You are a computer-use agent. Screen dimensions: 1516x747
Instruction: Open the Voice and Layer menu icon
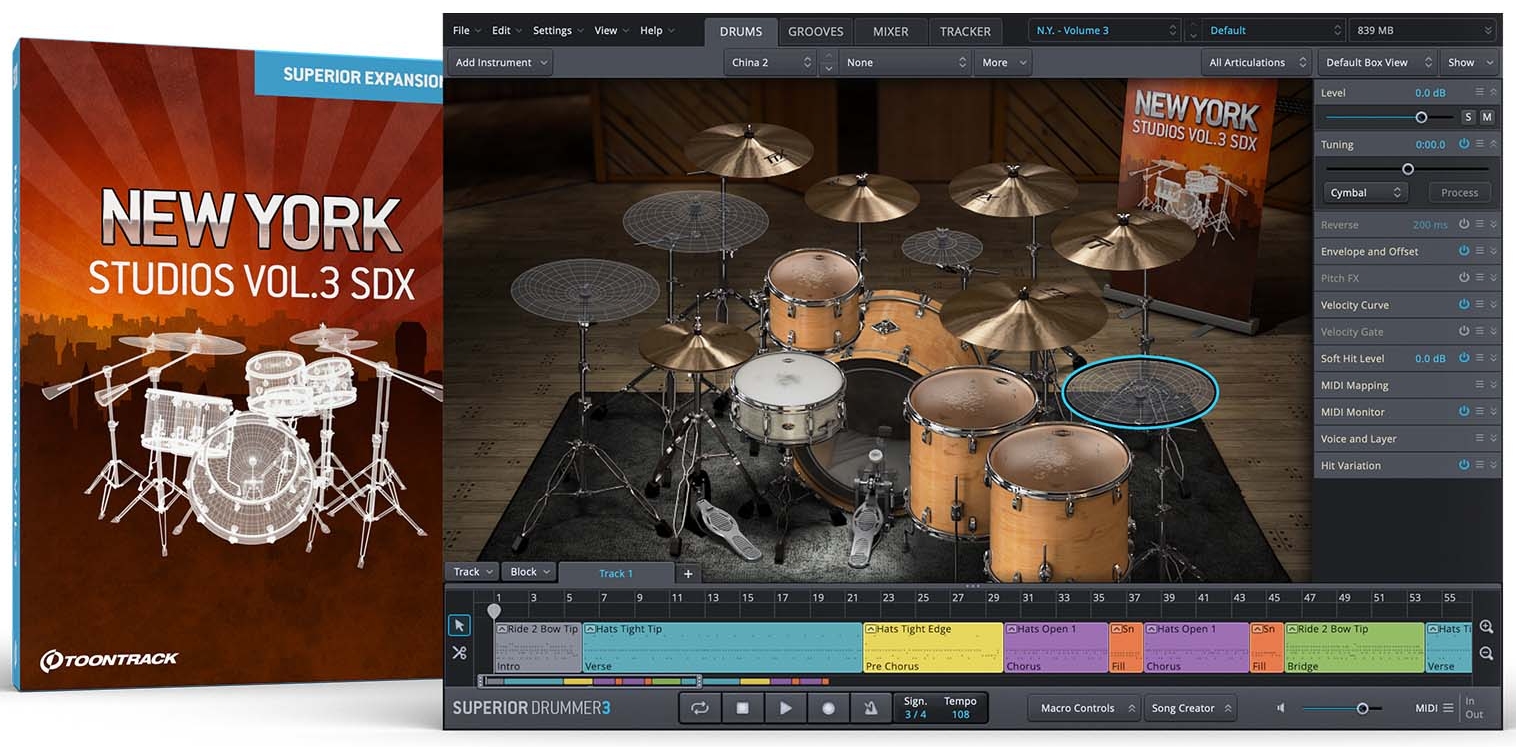1479,438
